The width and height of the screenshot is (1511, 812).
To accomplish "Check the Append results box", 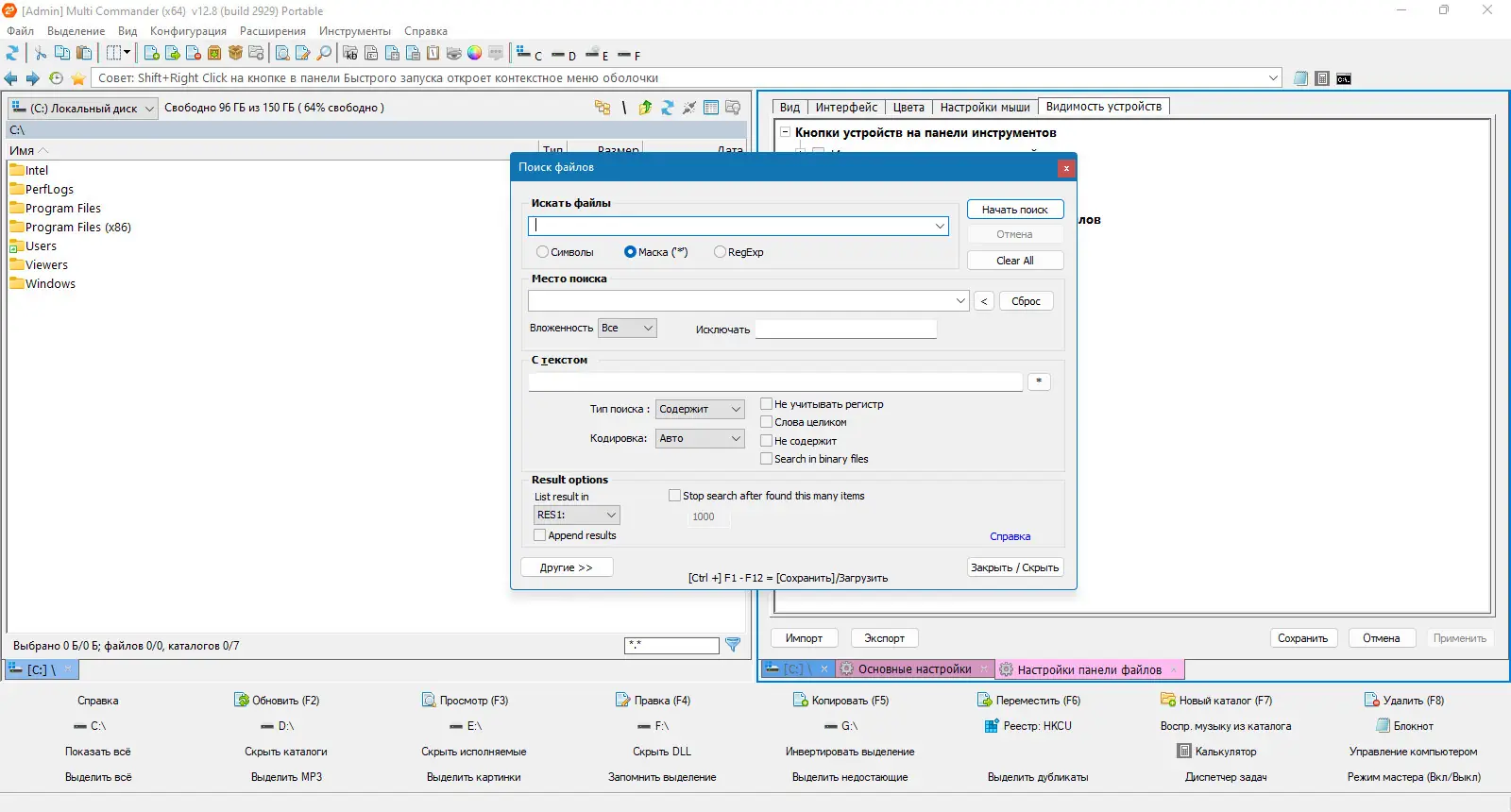I will [x=540, y=535].
